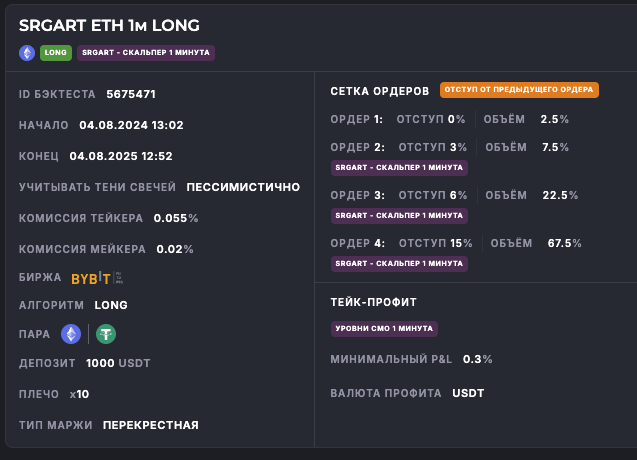Click the purple SRGART badge in the header
The image size is (637, 460).
point(146,53)
